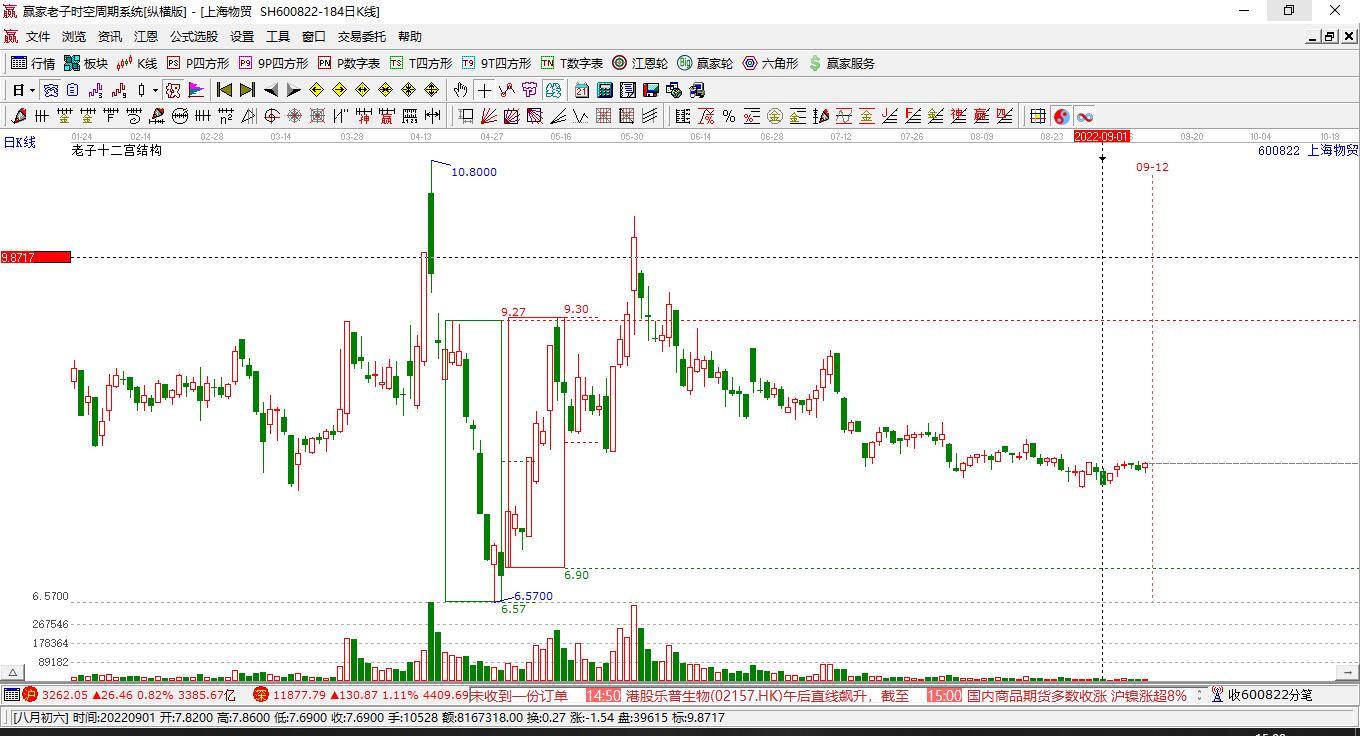Click the 赢 line tool icon
The width and height of the screenshot is (1360, 736).
click(386, 116)
